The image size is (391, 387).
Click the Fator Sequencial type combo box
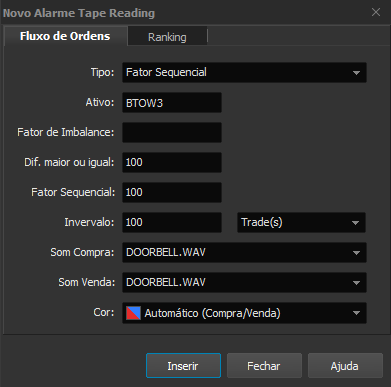pos(244,72)
